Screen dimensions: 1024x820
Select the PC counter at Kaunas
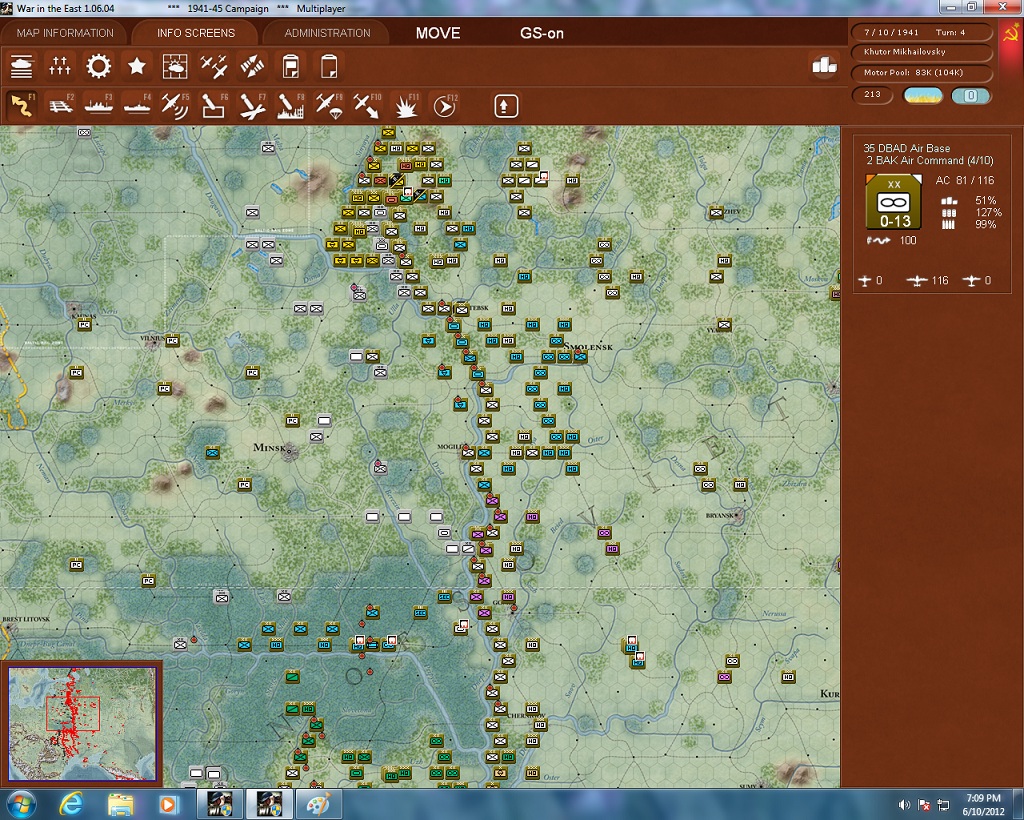[x=84, y=324]
